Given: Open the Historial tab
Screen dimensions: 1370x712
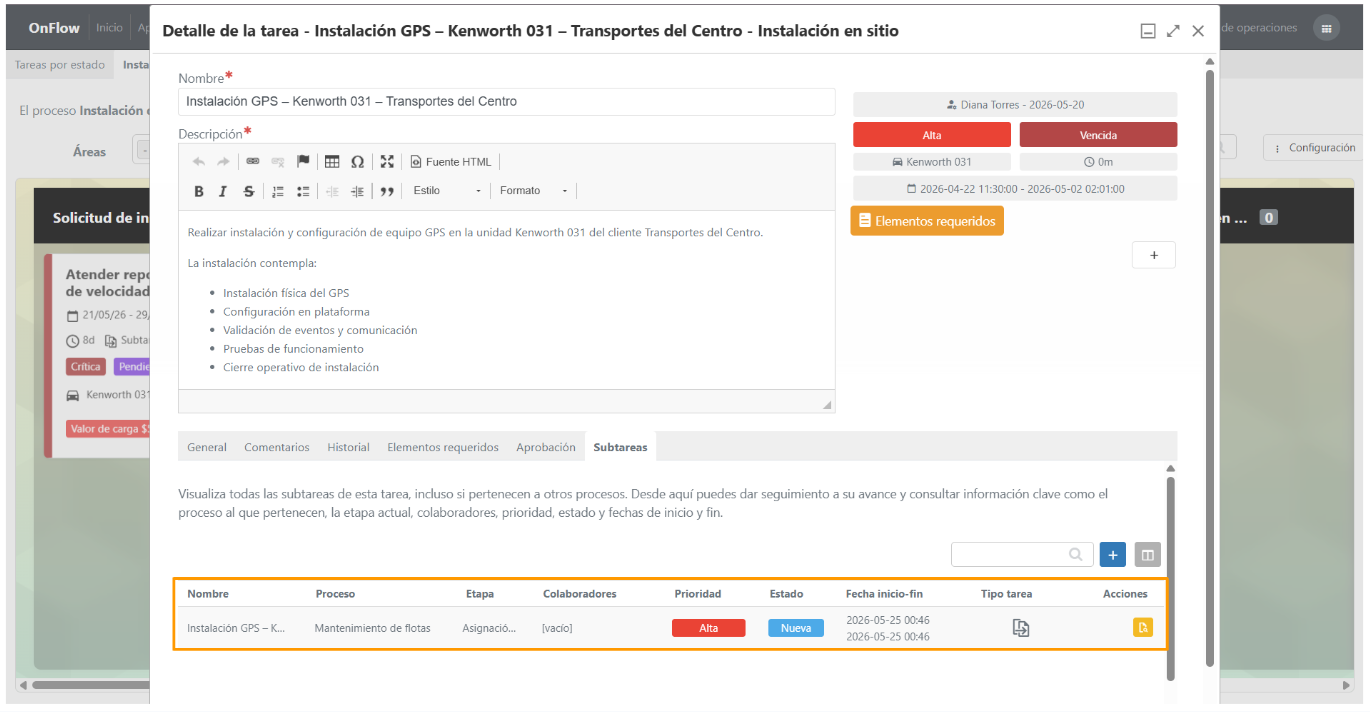Looking at the screenshot, I should 348,447.
